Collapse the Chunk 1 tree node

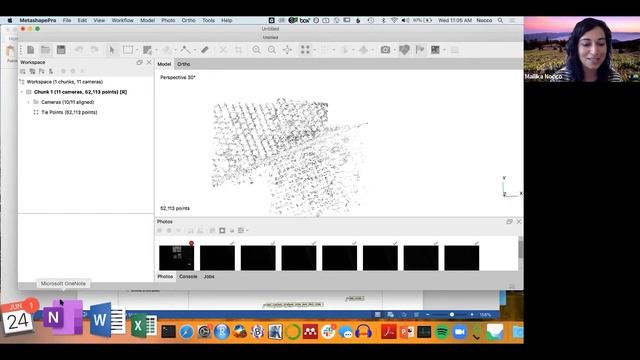[22, 92]
